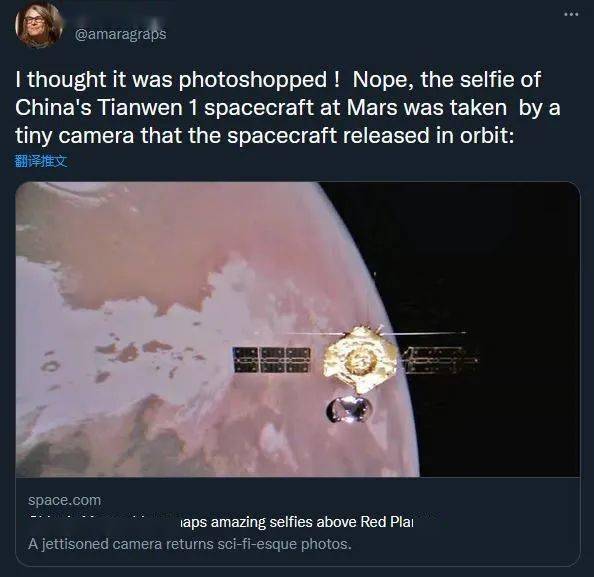
Task: Click the empty area right of the card description
Action: 465,544
